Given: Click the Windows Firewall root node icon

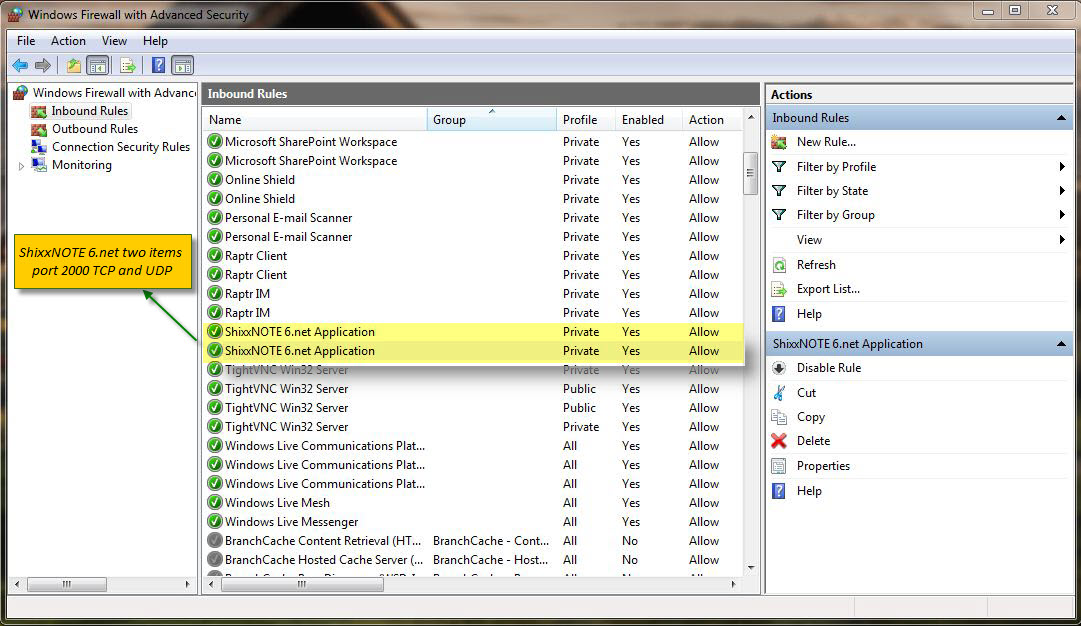Looking at the screenshot, I should [x=21, y=92].
